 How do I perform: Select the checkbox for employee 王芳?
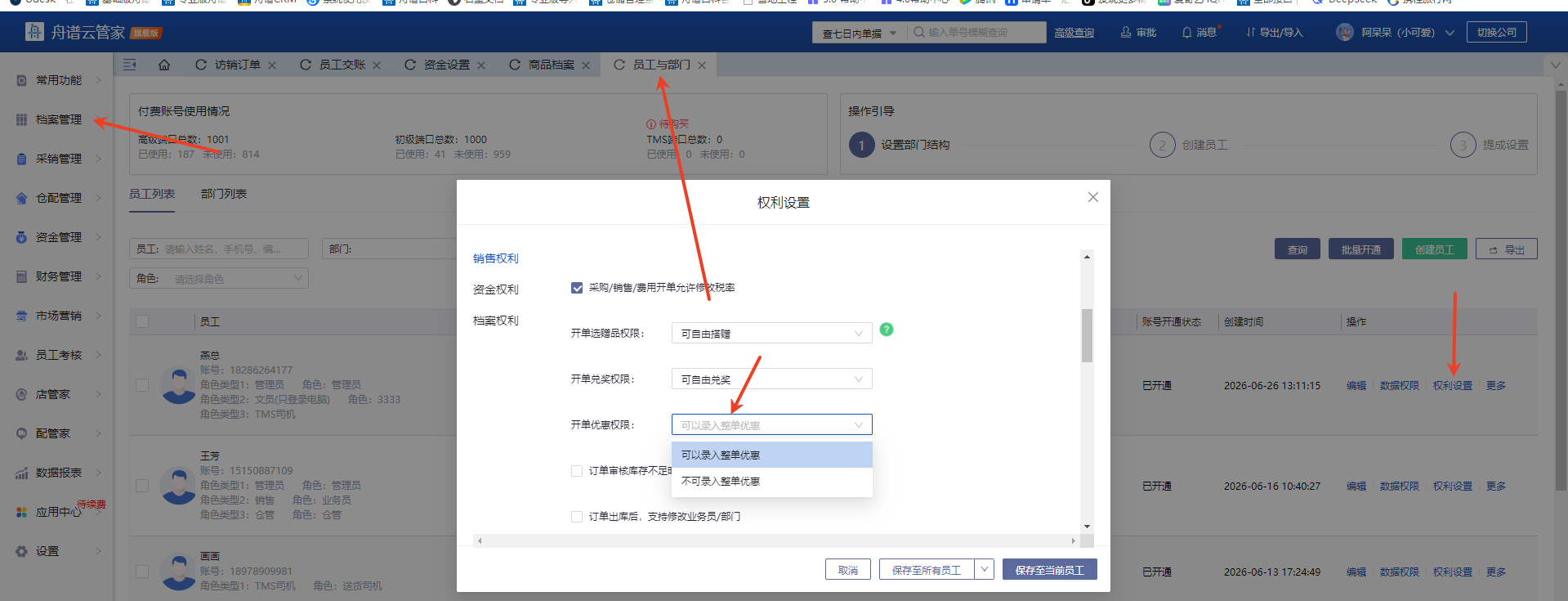click(142, 486)
